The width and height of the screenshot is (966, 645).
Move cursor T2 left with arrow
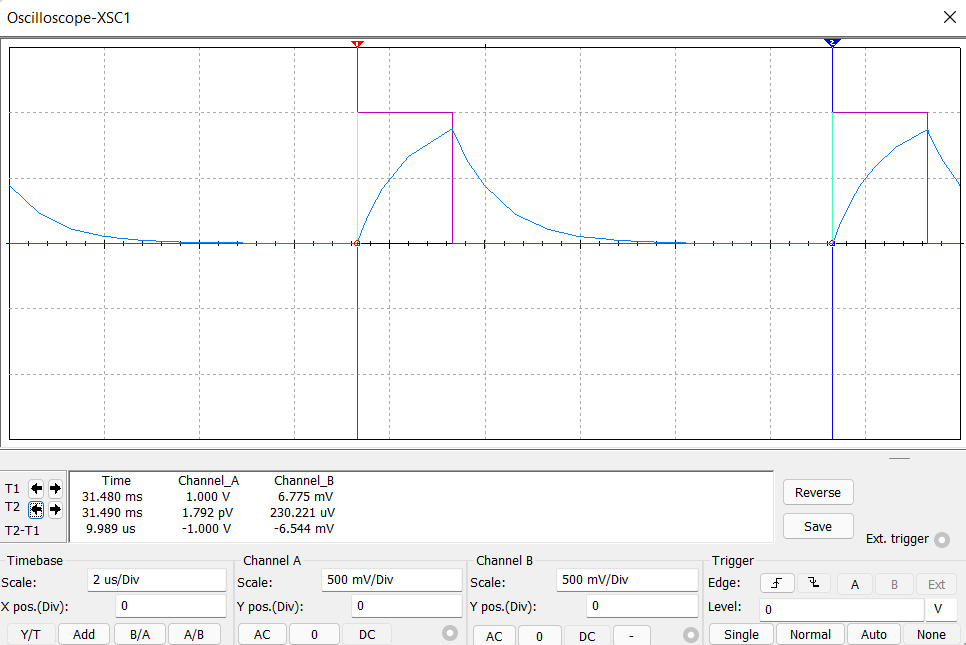(x=36, y=509)
